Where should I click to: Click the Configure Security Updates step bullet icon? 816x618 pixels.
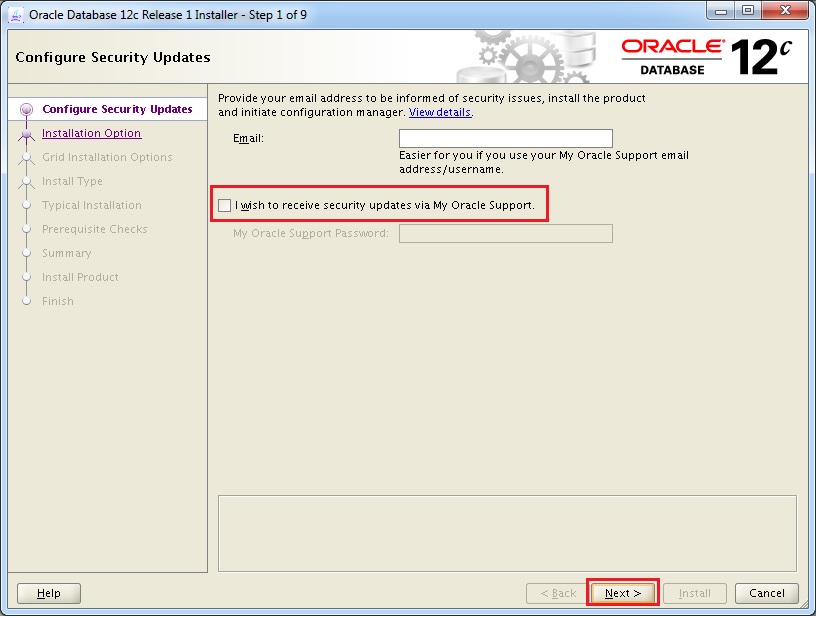[27, 110]
